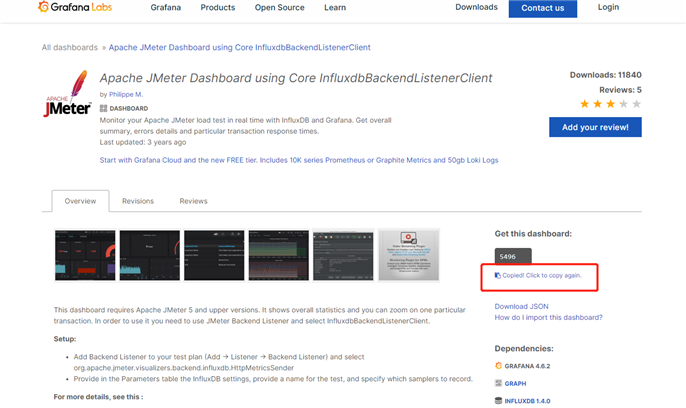Screen dimensions: 686x408
Task: Click the dashboard grid icon beside DASHBOARD
Action: (103, 108)
